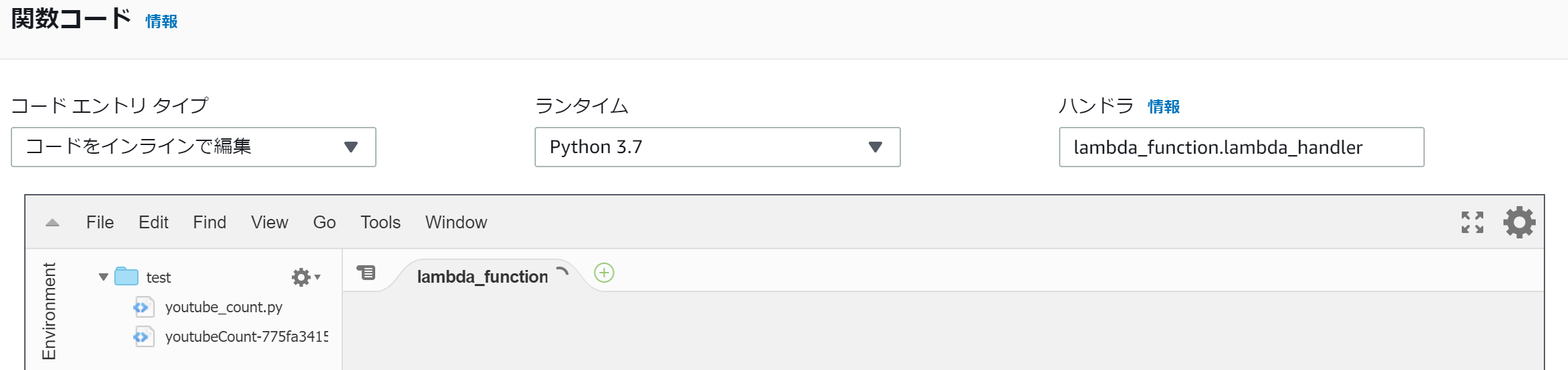Add a new tab with plus icon
The width and height of the screenshot is (1568, 370).
click(604, 273)
